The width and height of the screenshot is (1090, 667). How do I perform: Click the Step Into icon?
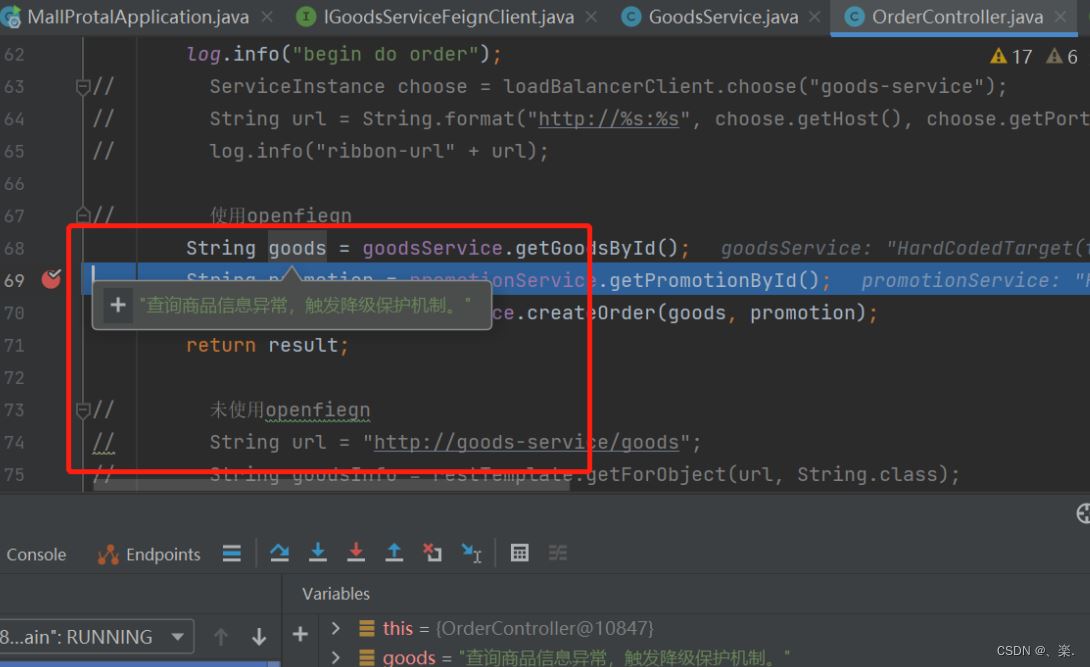pos(318,553)
